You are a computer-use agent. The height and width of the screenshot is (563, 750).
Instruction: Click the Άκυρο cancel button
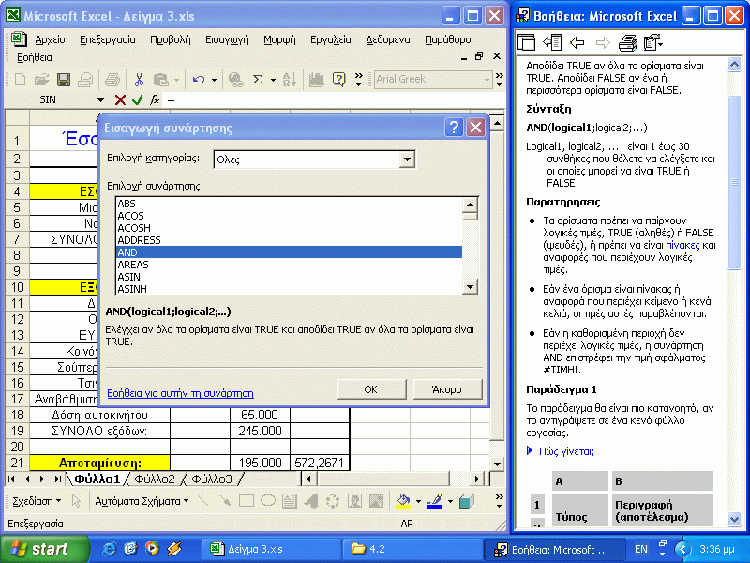447,389
